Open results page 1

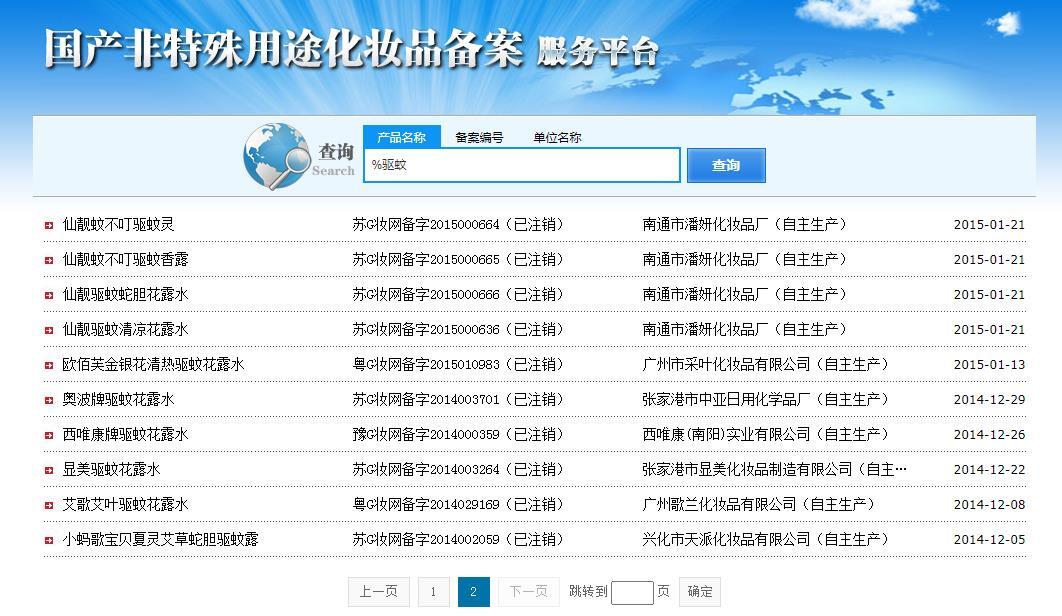433,592
